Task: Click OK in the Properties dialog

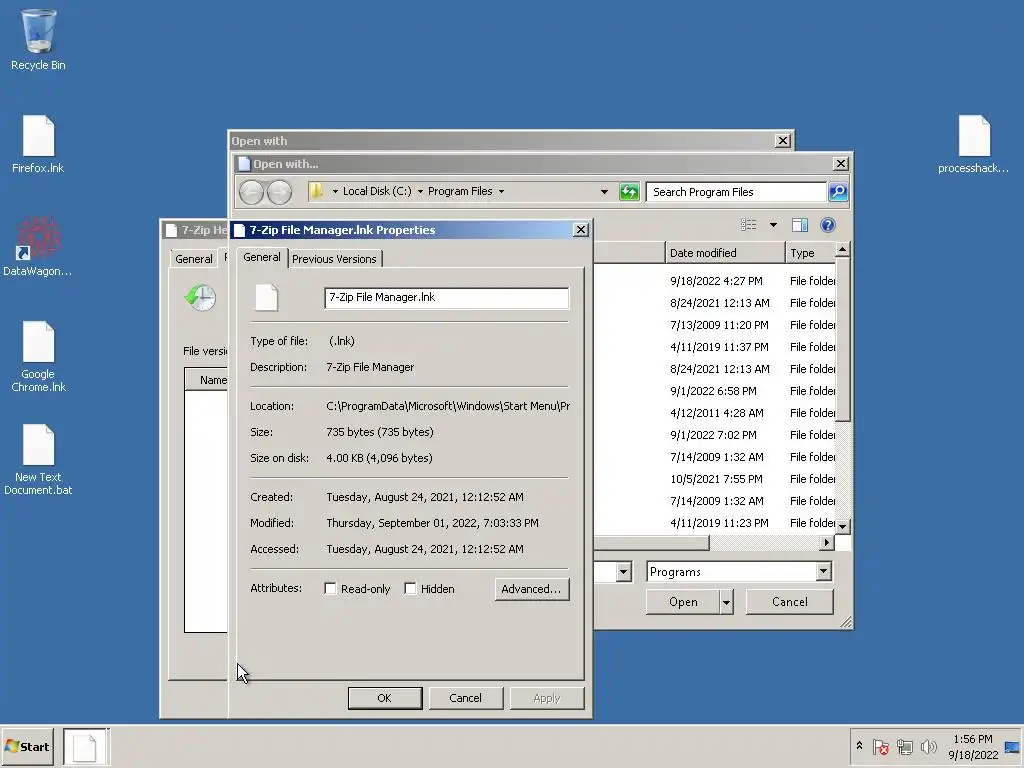Action: [385, 698]
